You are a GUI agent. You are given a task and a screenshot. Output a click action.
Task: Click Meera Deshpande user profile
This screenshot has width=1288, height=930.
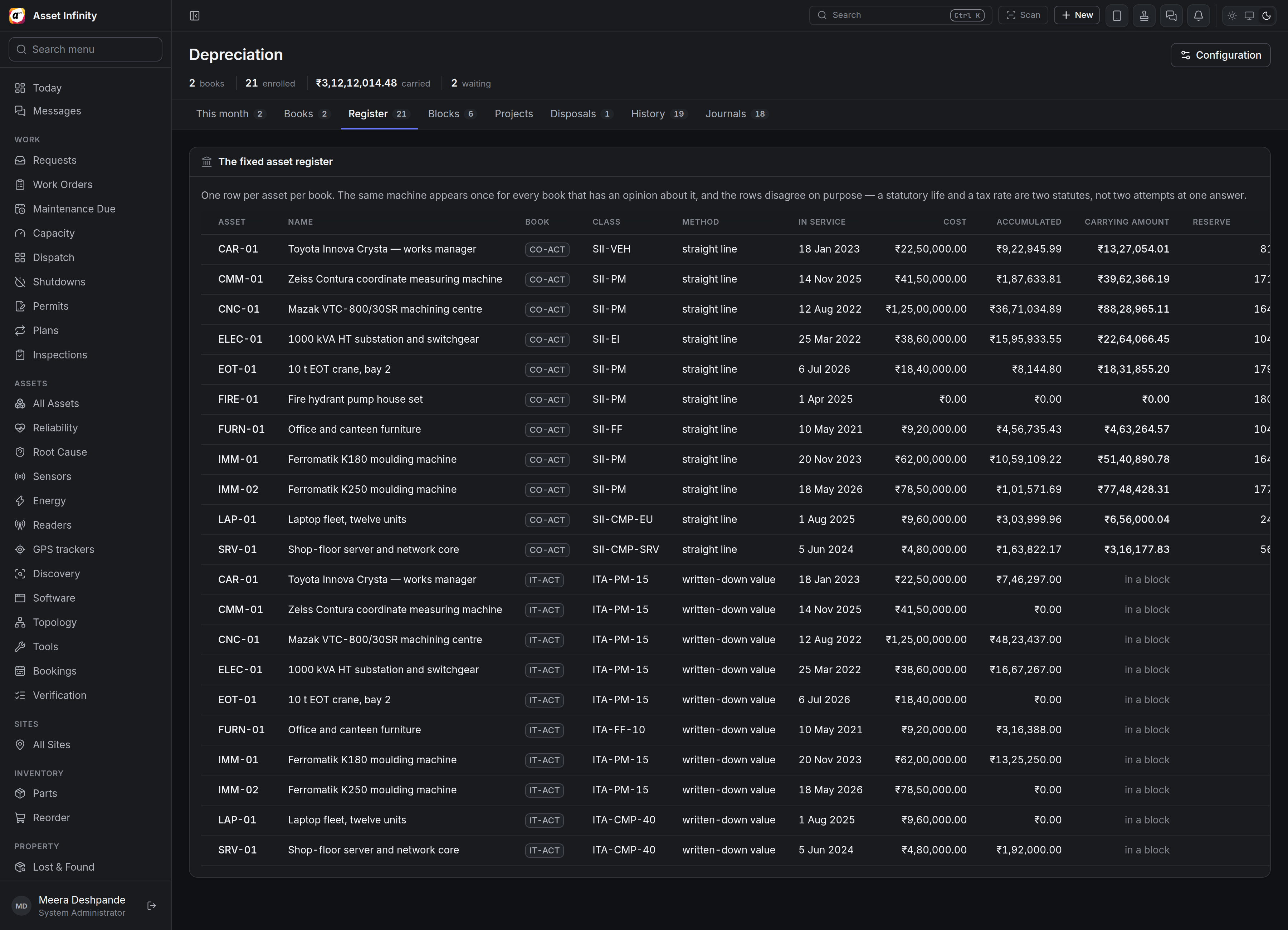(82, 906)
